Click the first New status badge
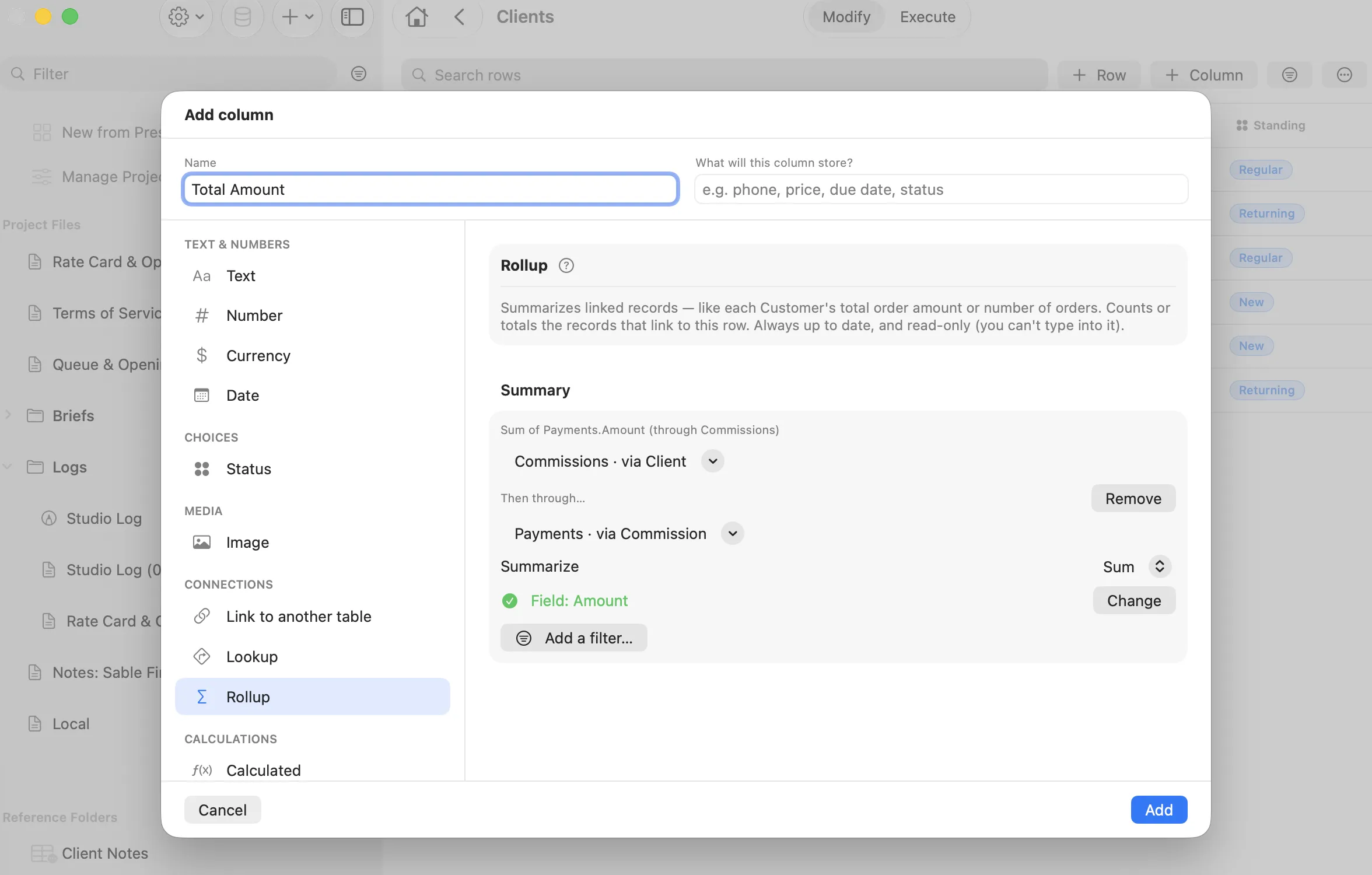Screen dimensions: 1372x875 pos(1251,302)
